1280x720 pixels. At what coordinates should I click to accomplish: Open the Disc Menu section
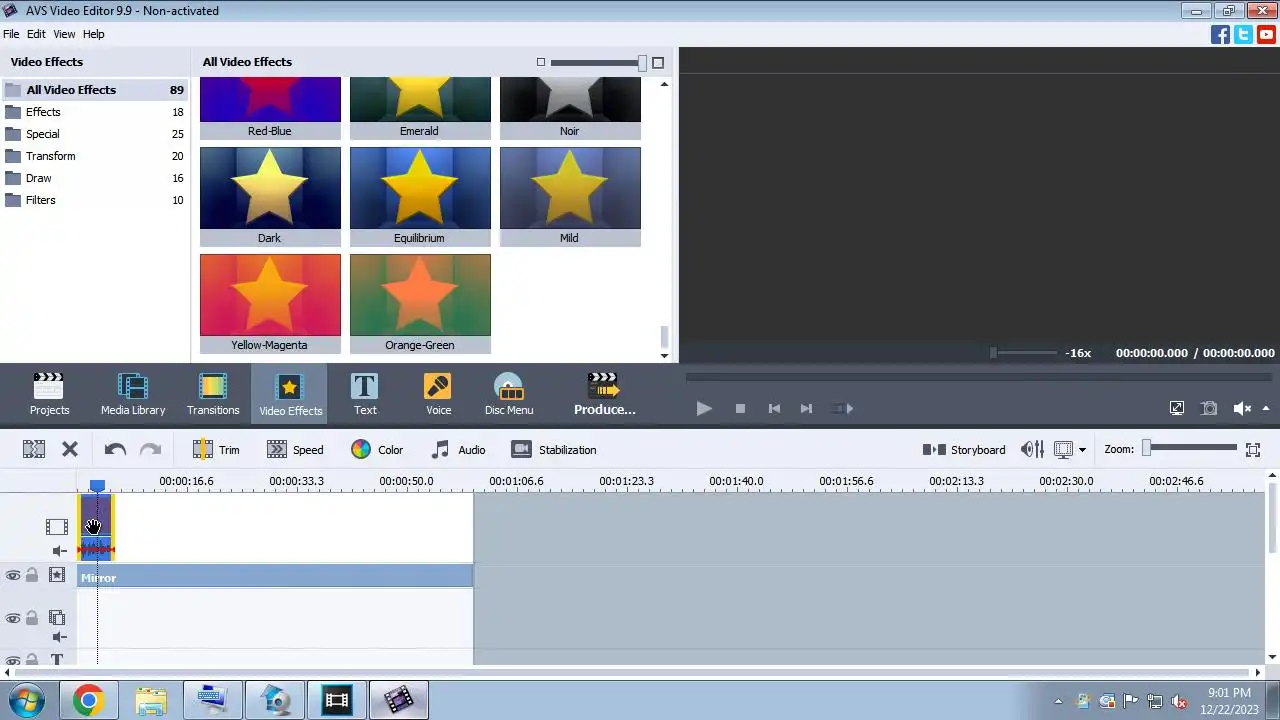point(509,394)
